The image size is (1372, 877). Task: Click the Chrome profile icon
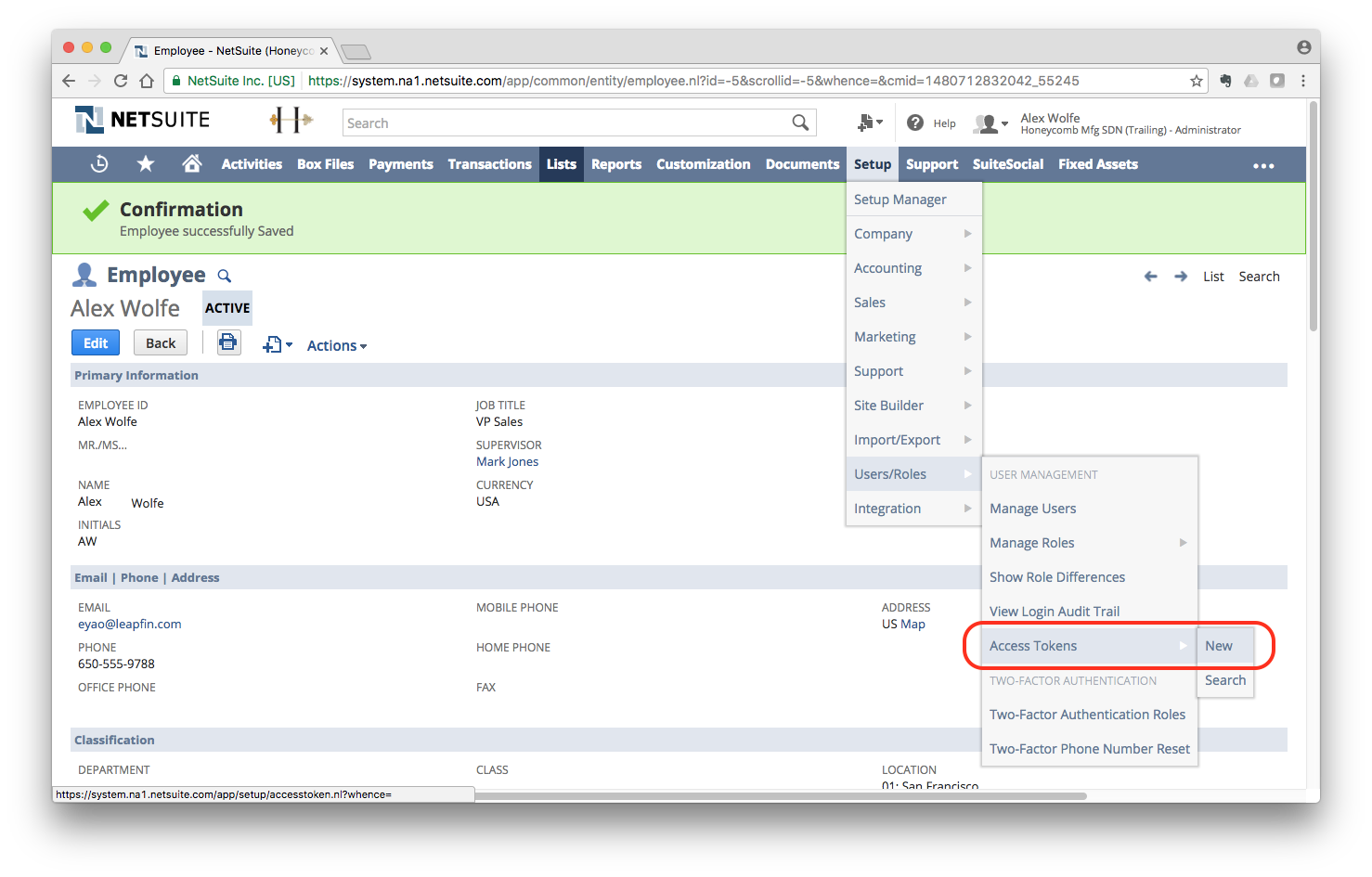tap(1304, 47)
